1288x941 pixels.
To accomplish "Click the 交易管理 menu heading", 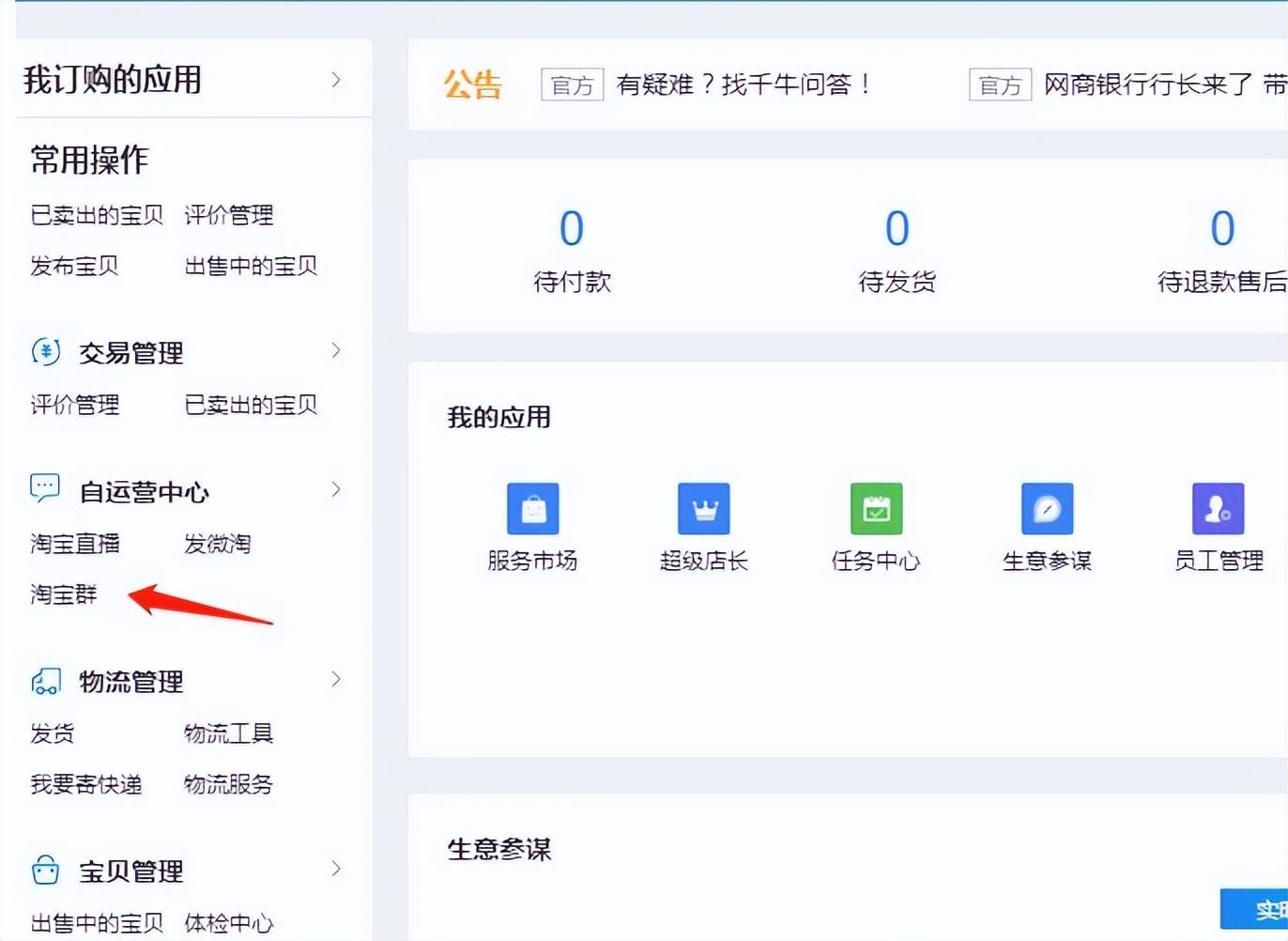I will pos(131,353).
